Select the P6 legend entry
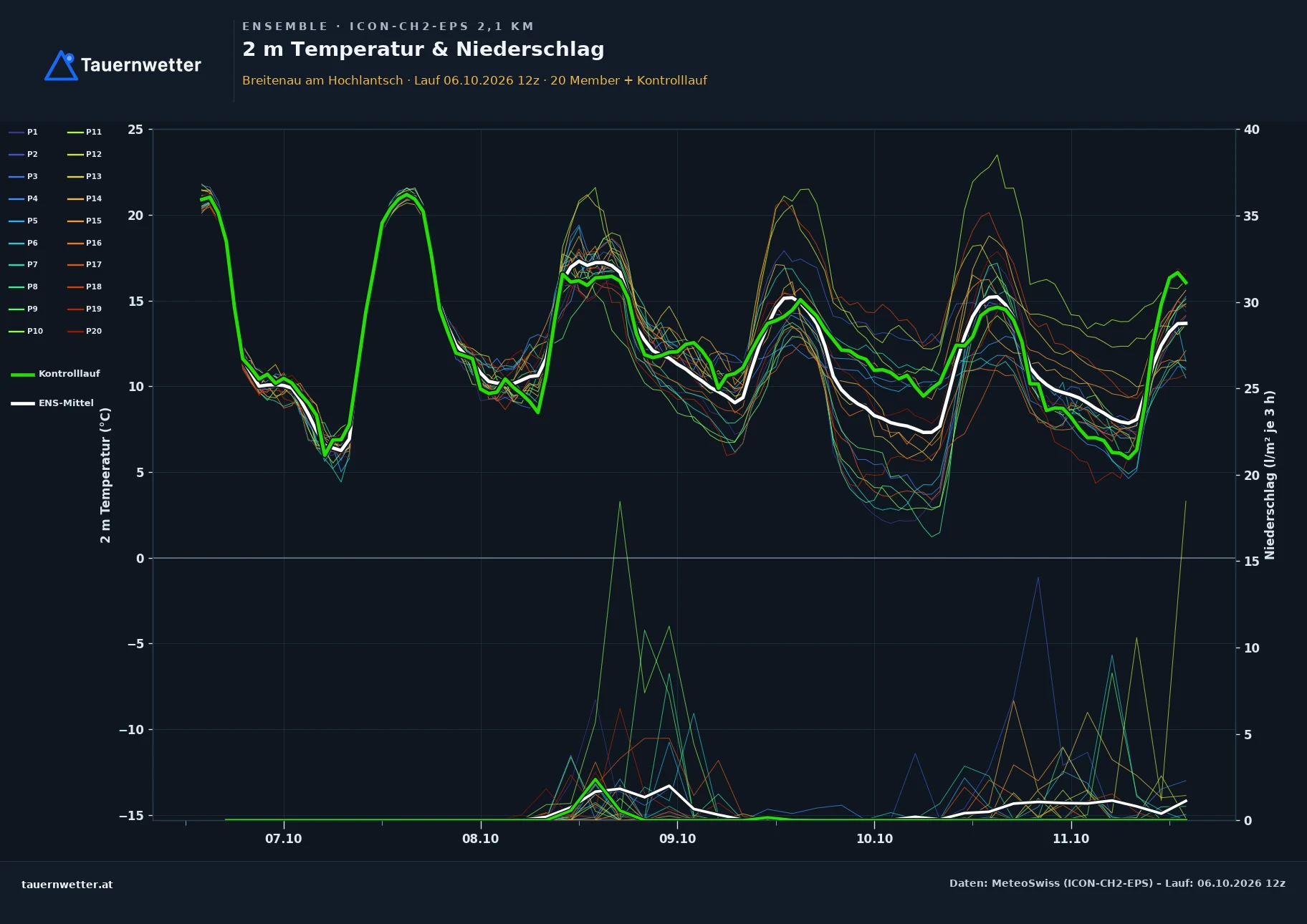The image size is (1307, 924). click(24, 243)
